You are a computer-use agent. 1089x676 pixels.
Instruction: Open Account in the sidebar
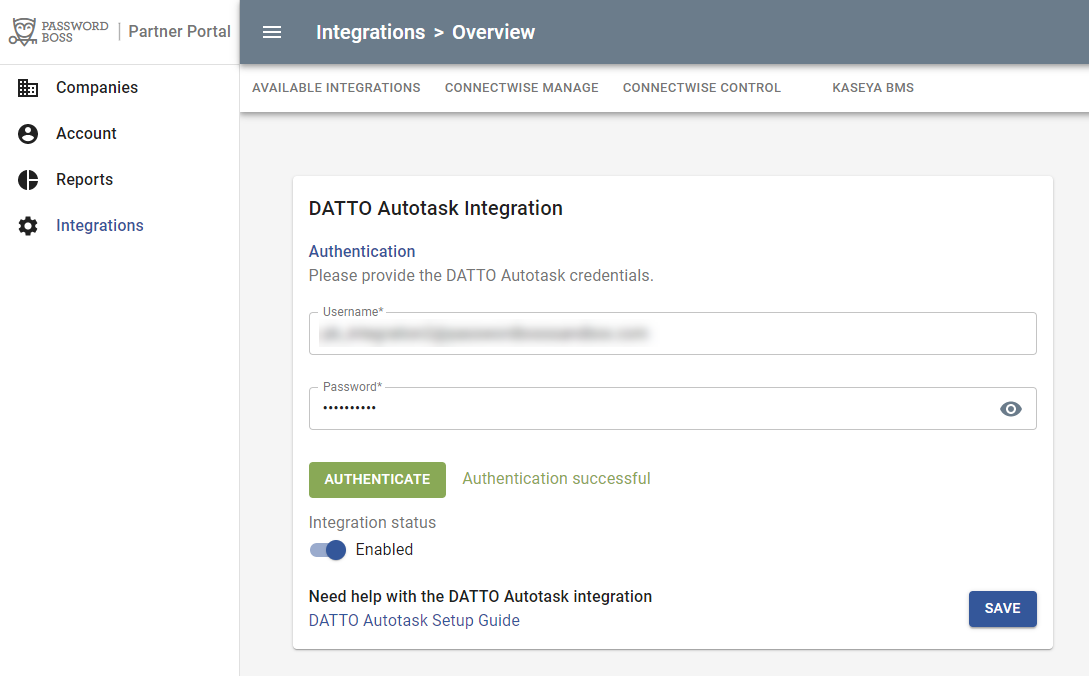tap(86, 133)
